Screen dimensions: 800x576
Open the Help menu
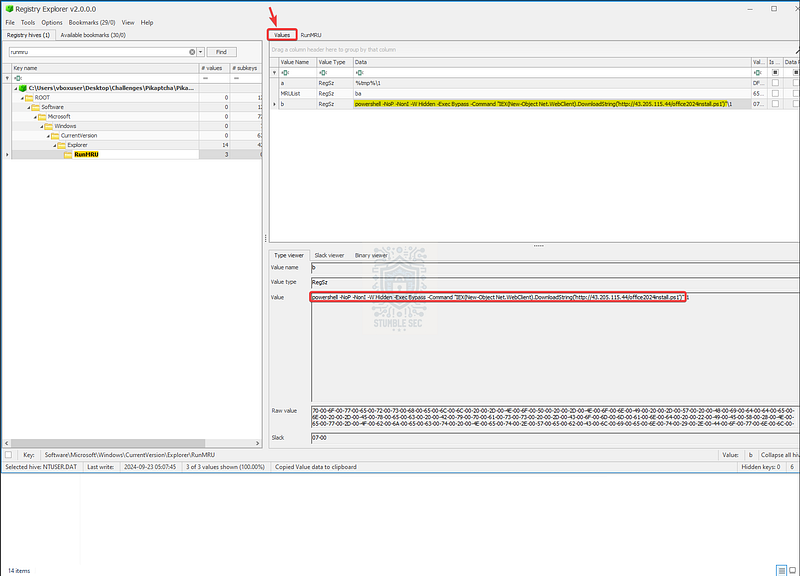[147, 22]
